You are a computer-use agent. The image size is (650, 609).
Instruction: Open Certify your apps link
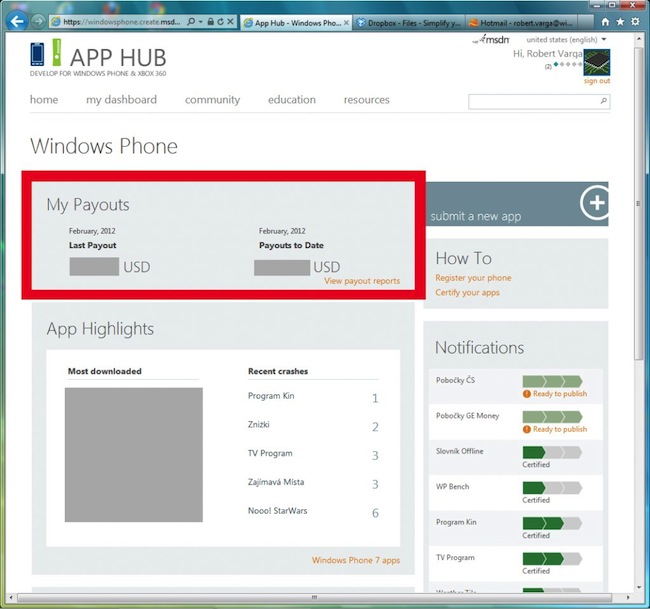coord(467,292)
